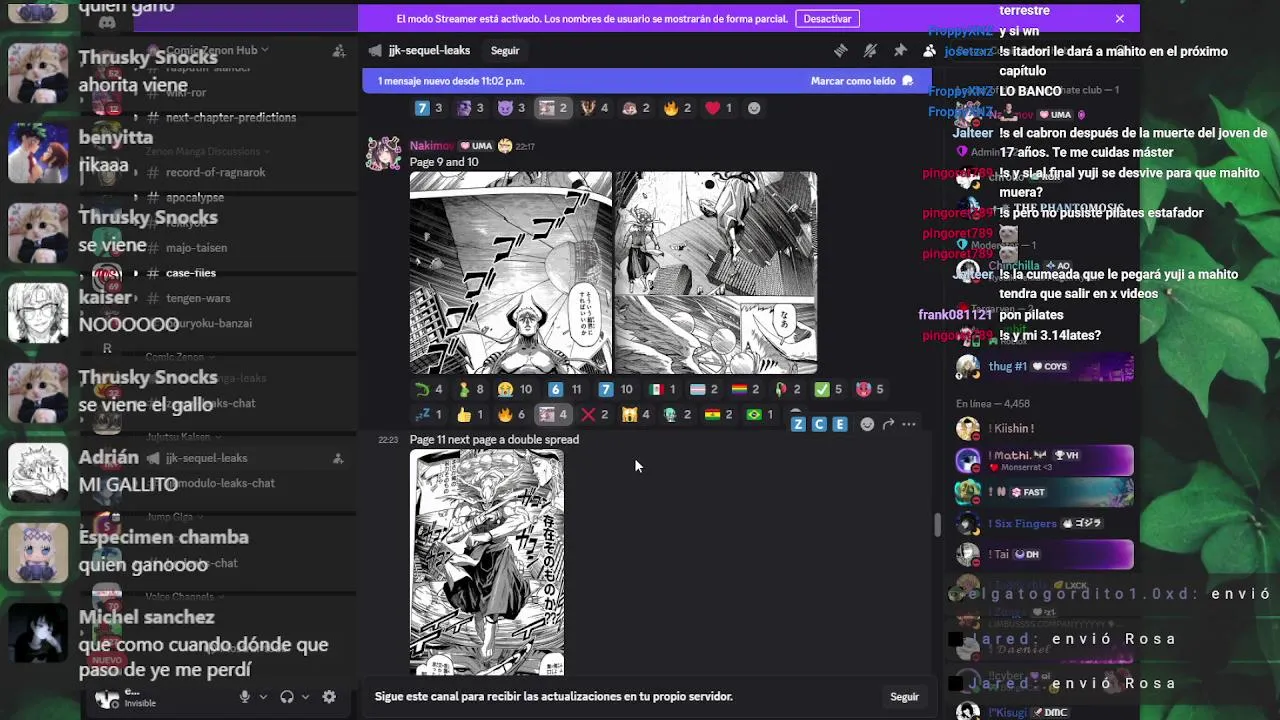Open the Page 9 left manga image
The height and width of the screenshot is (720, 1280).
511,272
